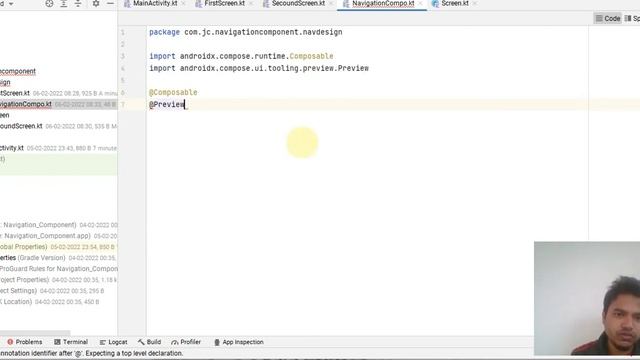This screenshot has width=640, height=360.
Task: Open project panel settings gear
Action: point(96,4)
